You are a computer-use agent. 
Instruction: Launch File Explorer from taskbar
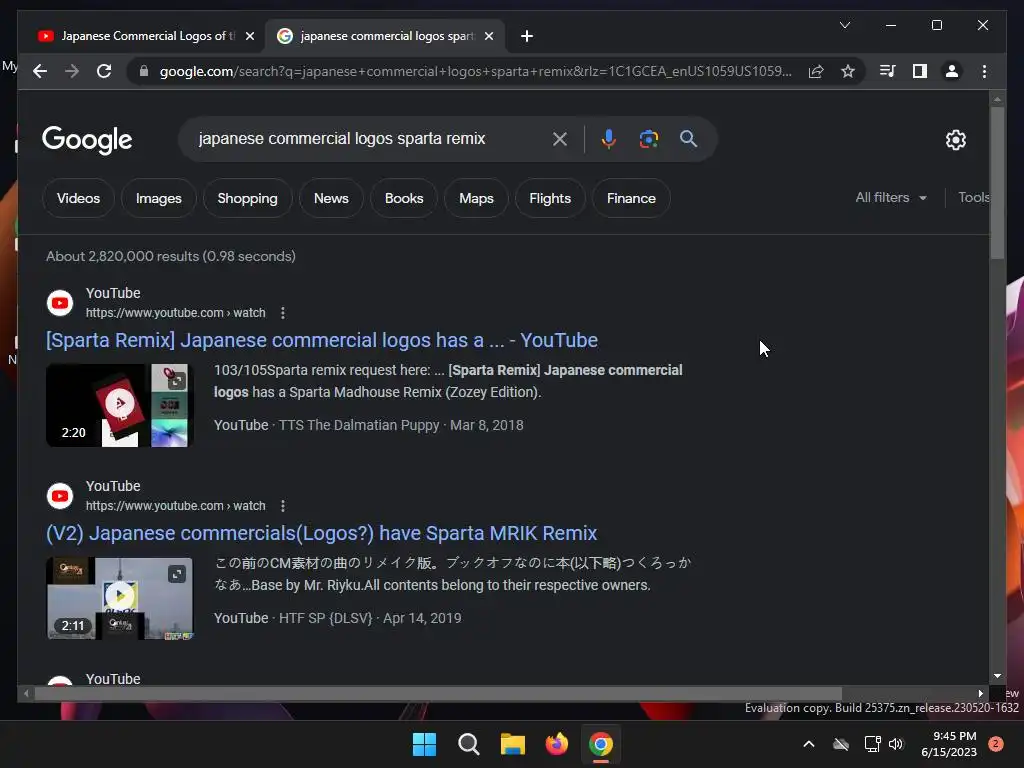(x=513, y=744)
